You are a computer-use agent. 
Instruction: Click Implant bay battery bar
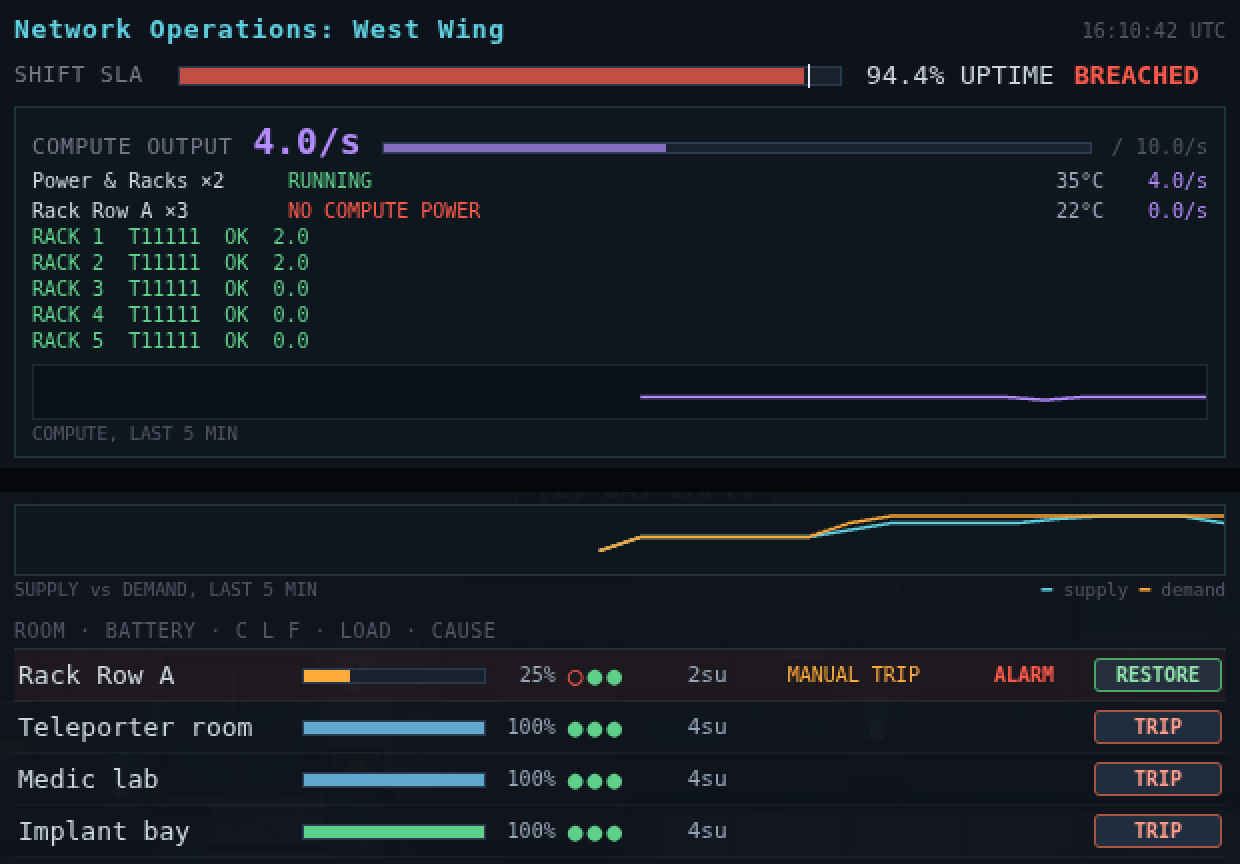(394, 832)
